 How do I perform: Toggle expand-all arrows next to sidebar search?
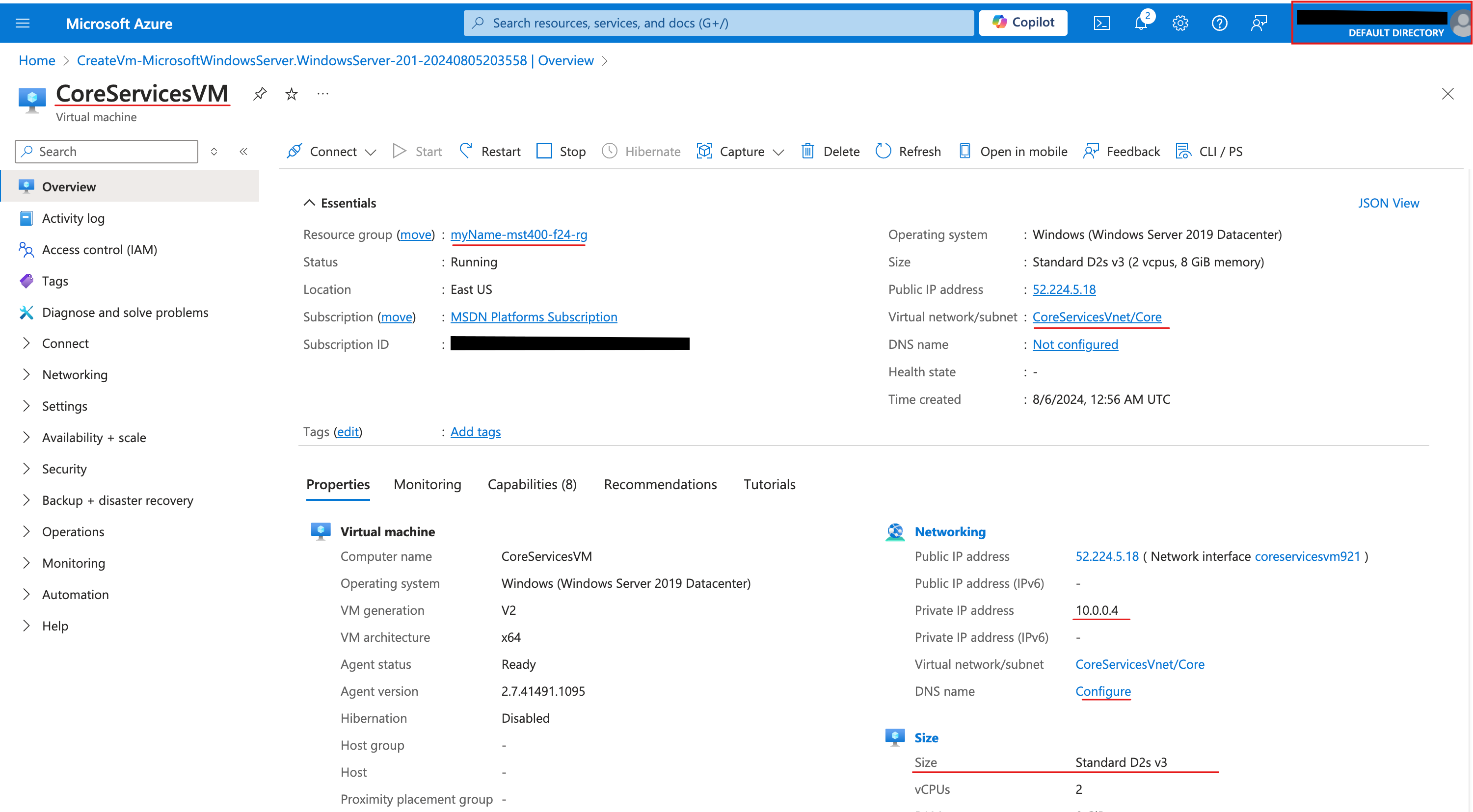click(x=214, y=152)
